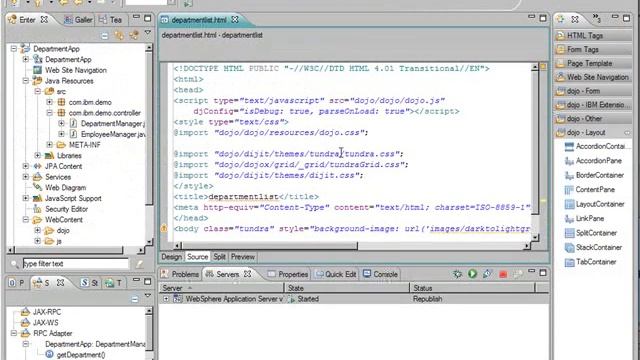Select LinkPane widget in palette
The image size is (640, 360).
click(x=584, y=218)
